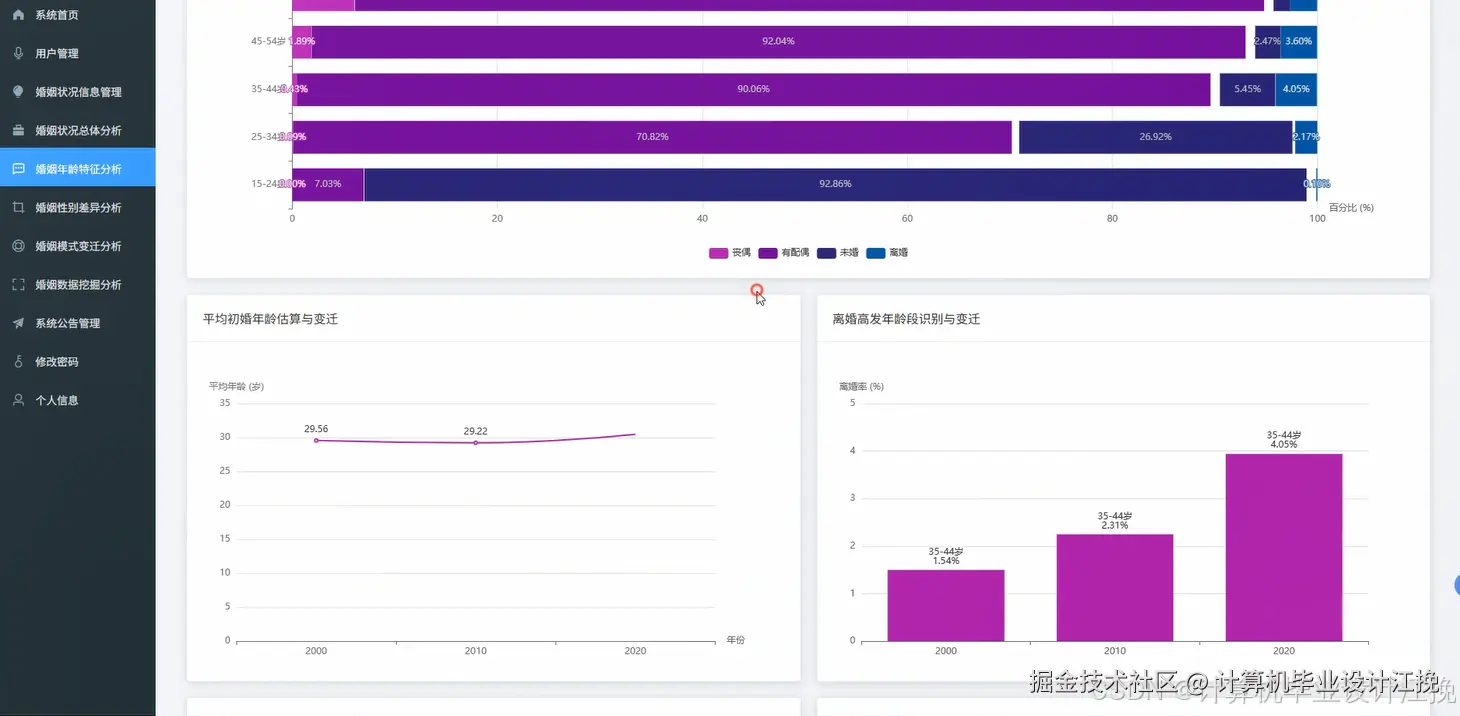Viewport: 1460px width, 716px height.
Task: Click the paper plane icon beside 系统公告管理
Action: tap(18, 323)
